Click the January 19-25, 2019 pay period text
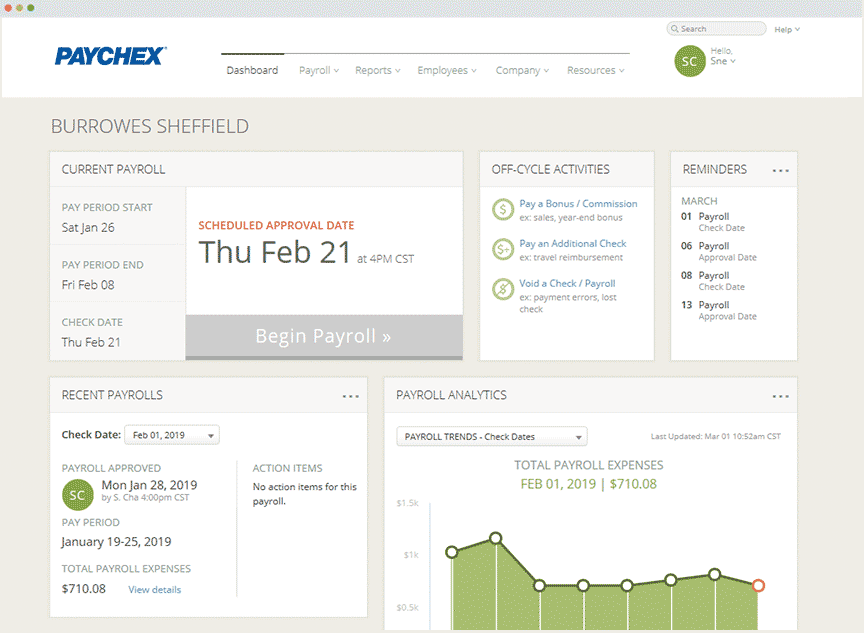This screenshot has height=634, width=865. point(116,542)
